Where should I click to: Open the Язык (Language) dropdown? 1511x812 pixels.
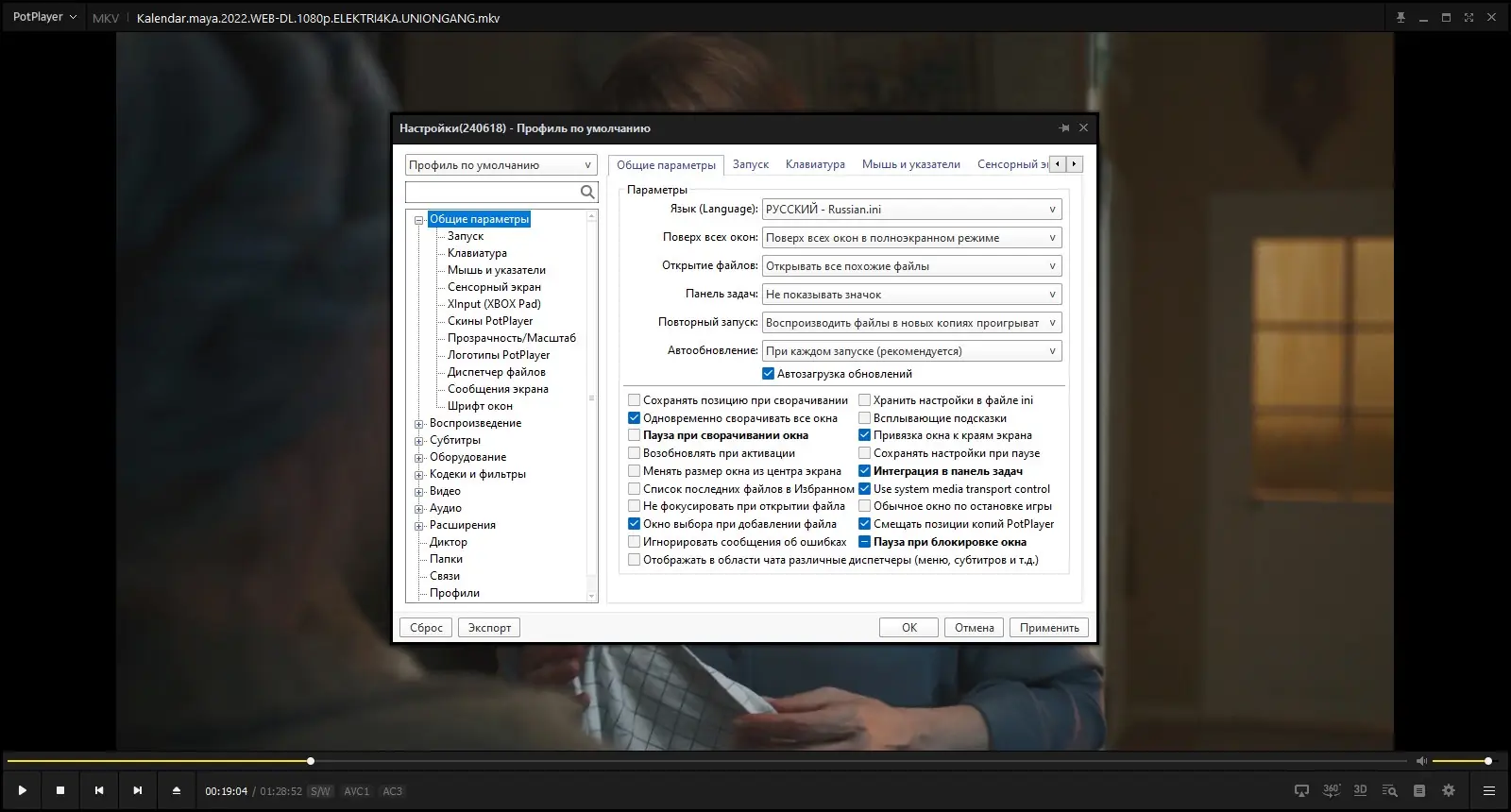[x=911, y=210]
